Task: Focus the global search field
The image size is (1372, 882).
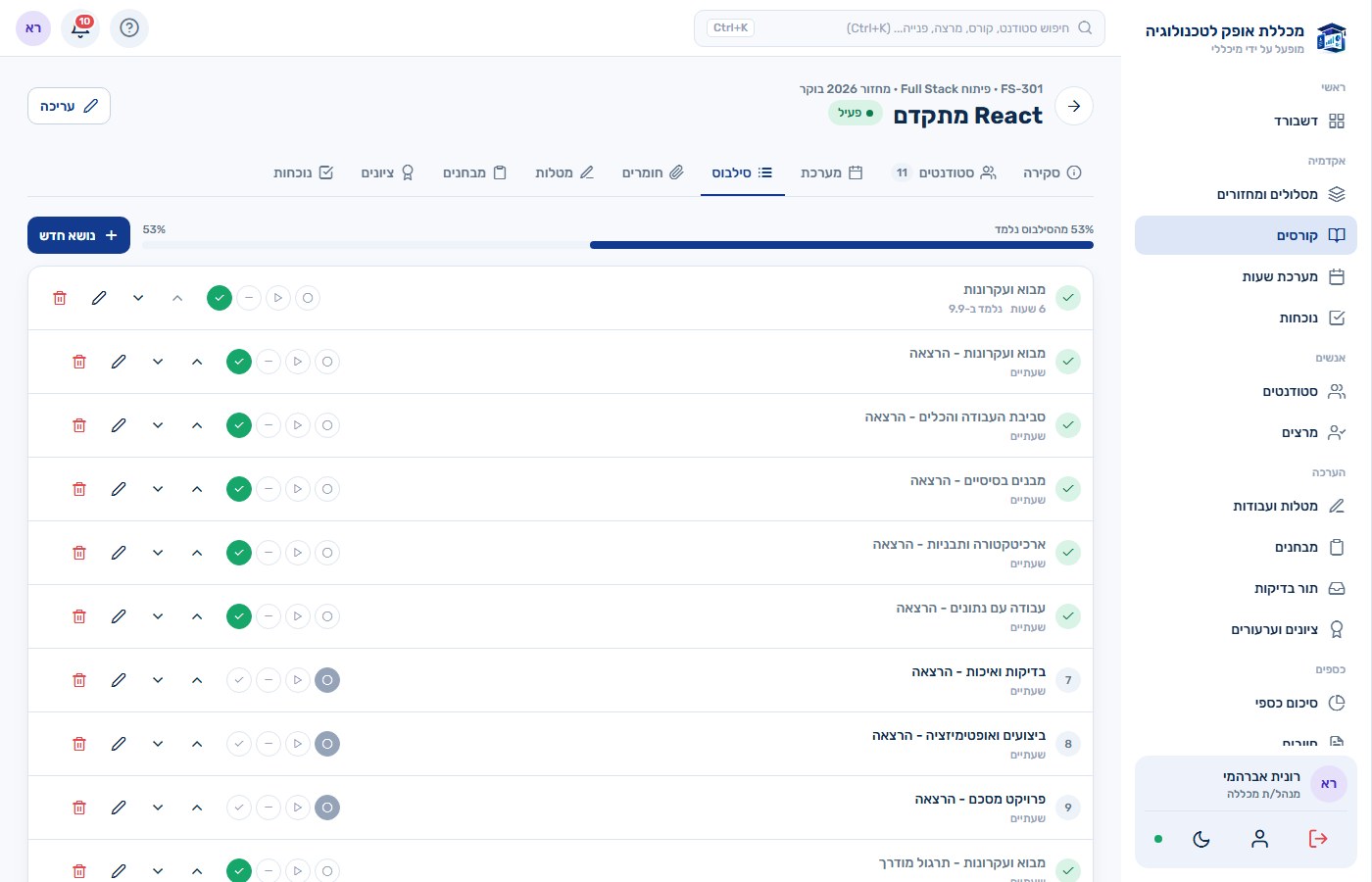Action: pos(900,28)
